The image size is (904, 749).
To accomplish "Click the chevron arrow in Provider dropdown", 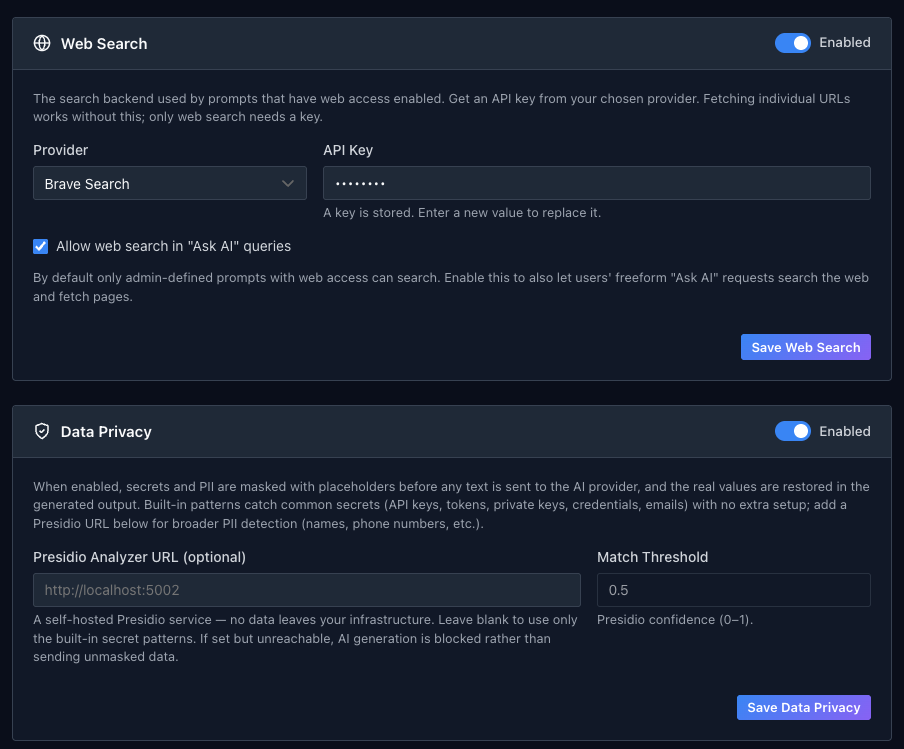I will (288, 184).
